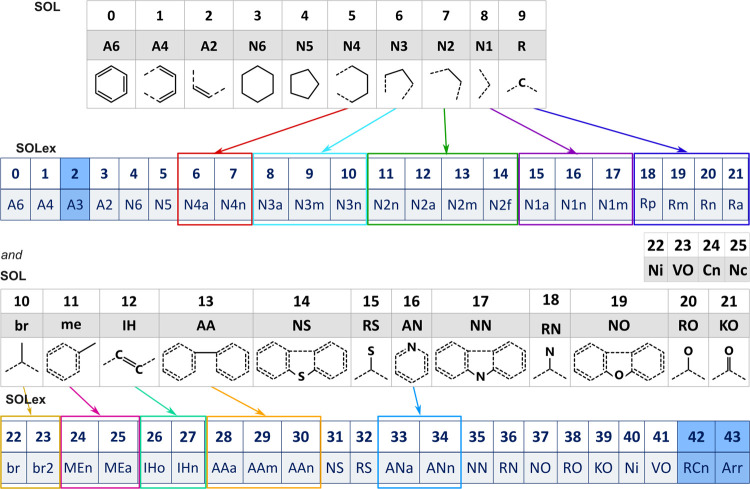Select the ANa cell in the light-blue box
The width and height of the screenshot is (750, 489).
399,467
